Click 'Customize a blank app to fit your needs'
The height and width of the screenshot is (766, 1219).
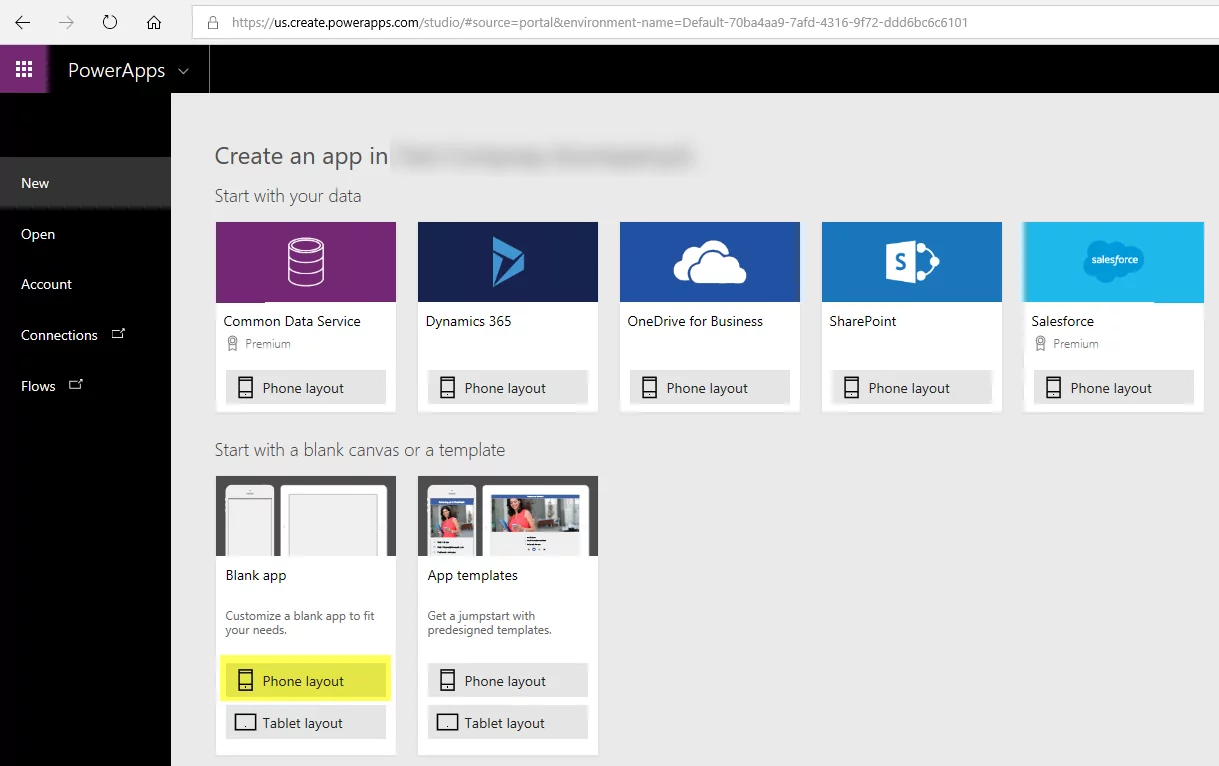[x=300, y=623]
